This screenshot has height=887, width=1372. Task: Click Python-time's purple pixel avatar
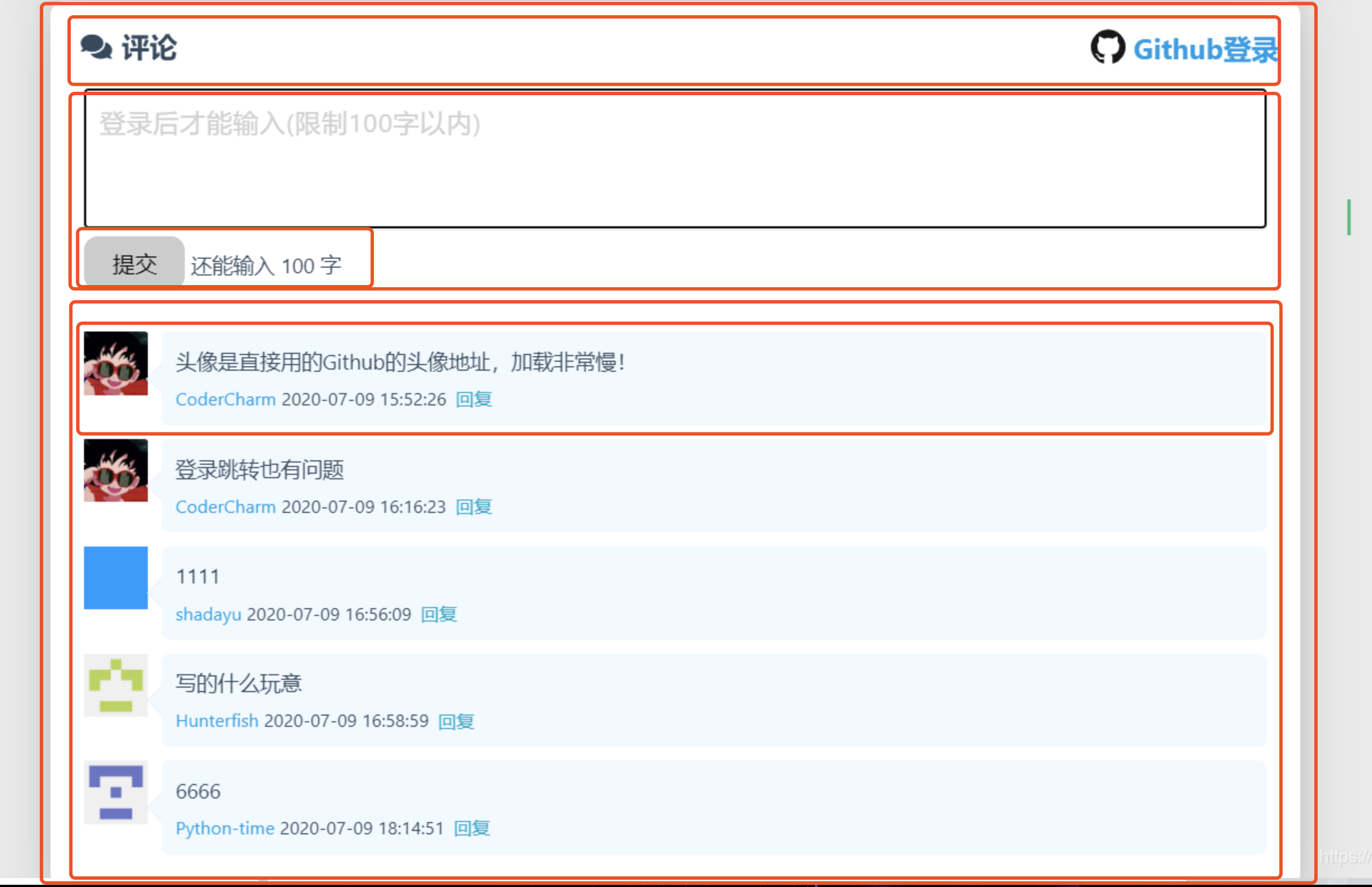116,792
